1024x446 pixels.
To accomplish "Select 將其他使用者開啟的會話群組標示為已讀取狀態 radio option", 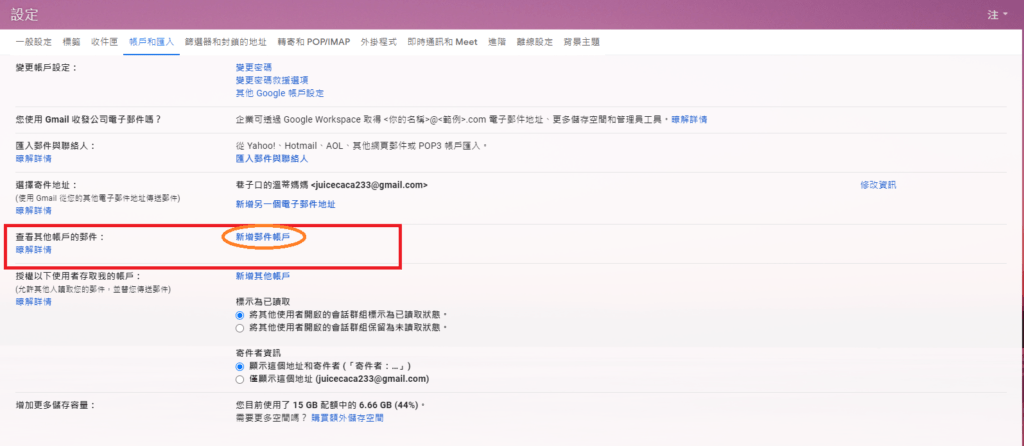I will coord(239,314).
